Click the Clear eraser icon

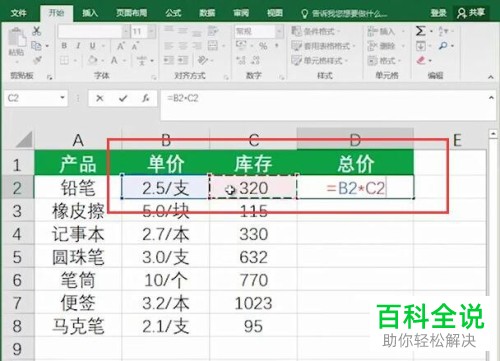point(421,60)
